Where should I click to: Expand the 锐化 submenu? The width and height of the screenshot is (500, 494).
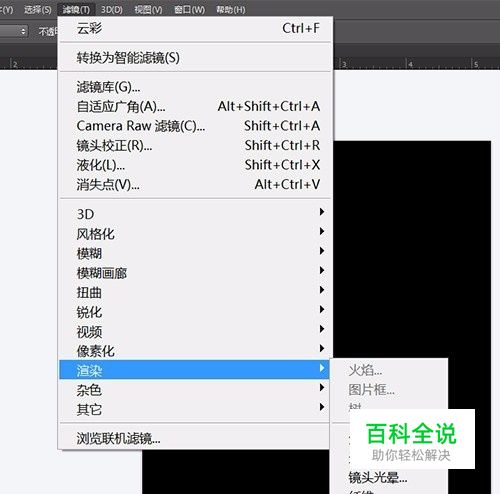point(195,312)
